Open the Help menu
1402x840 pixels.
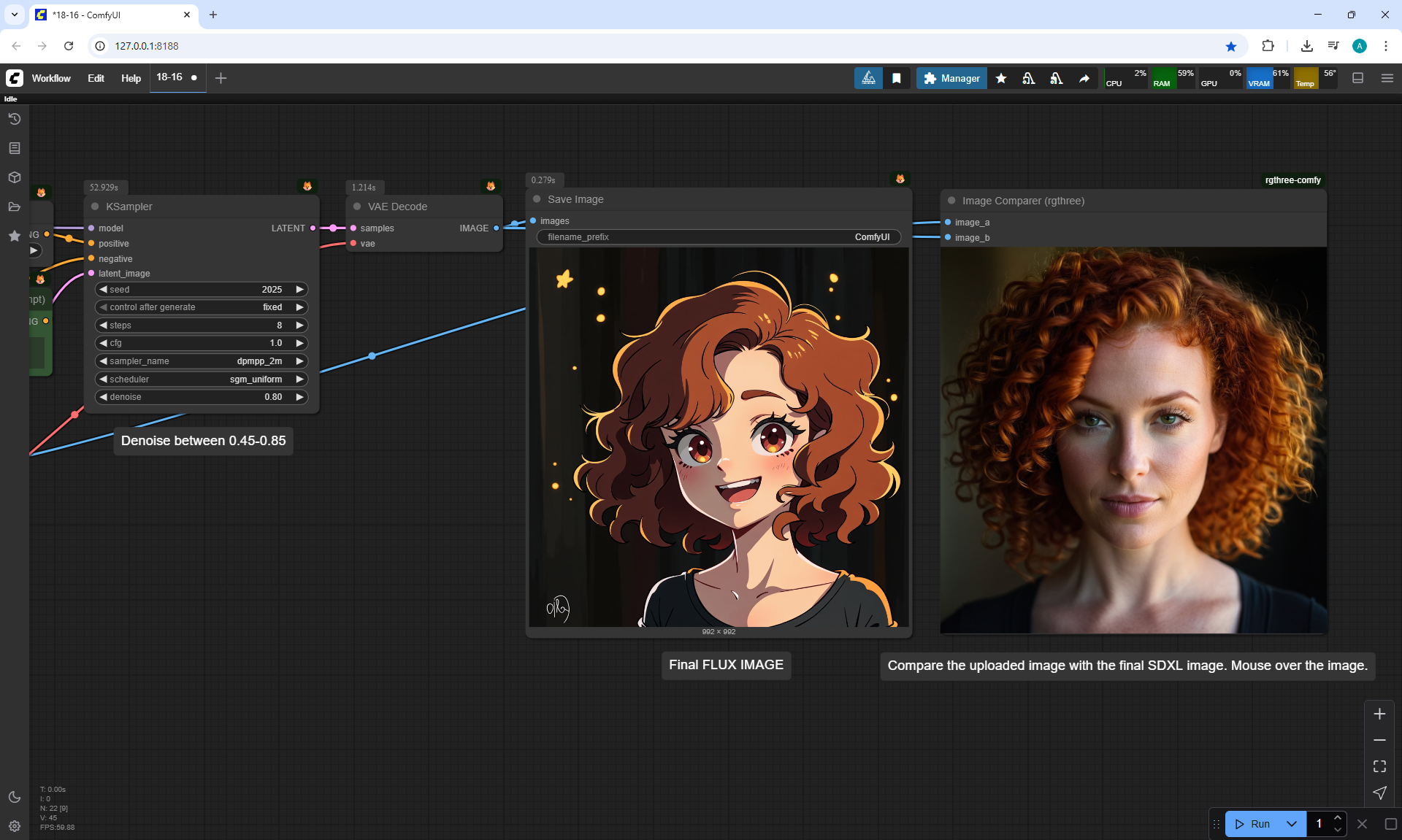pyautogui.click(x=131, y=78)
